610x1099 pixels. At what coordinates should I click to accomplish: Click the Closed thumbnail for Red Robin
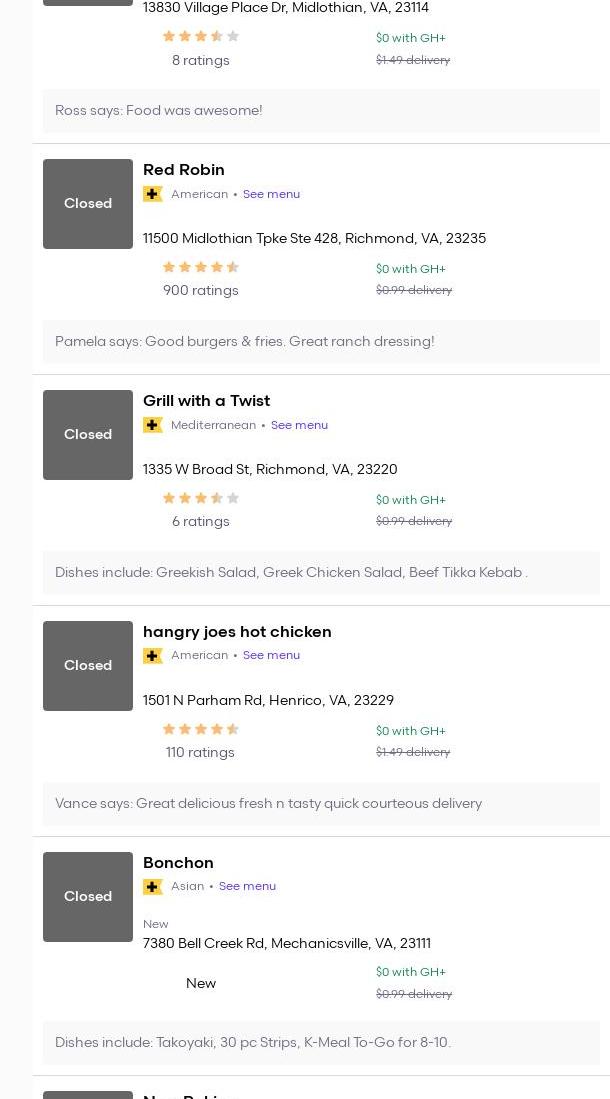(x=88, y=204)
